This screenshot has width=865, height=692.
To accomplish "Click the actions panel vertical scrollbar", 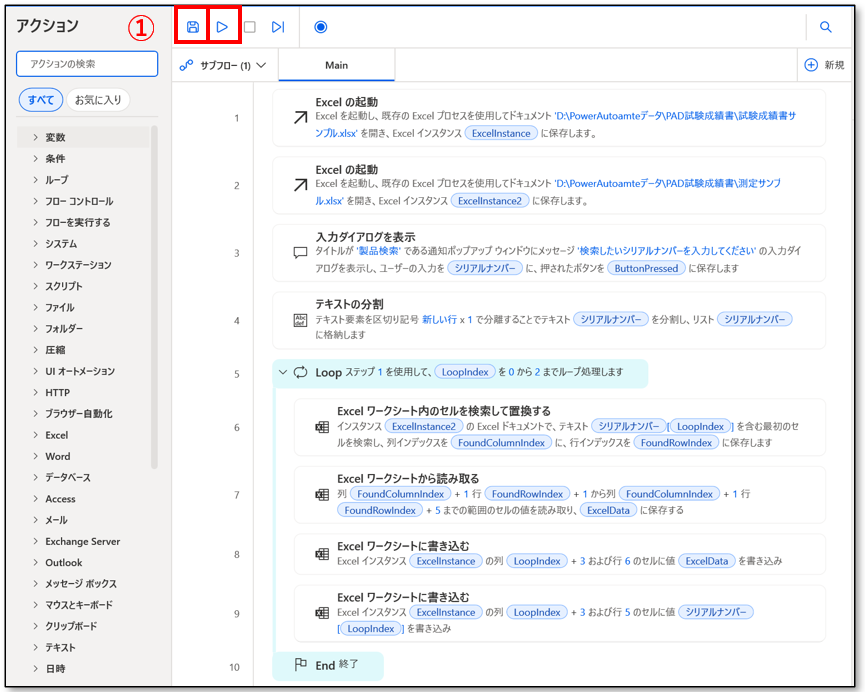I will 154,300.
